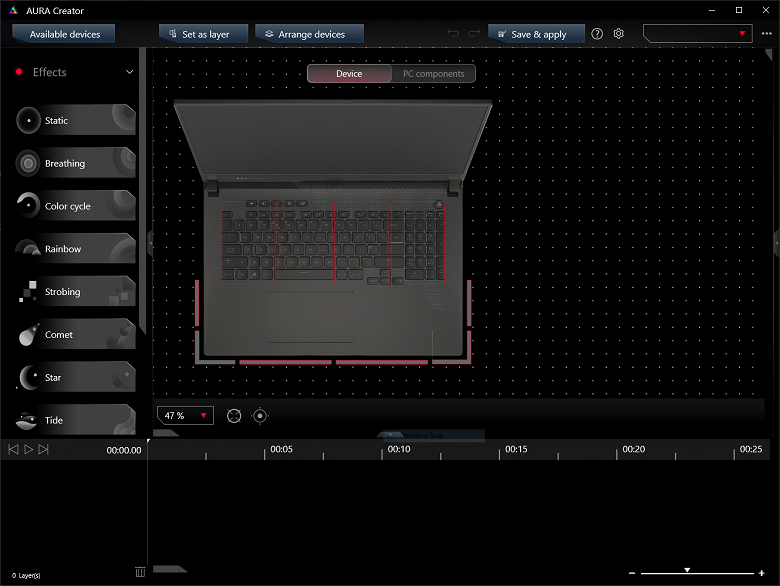780x586 pixels.
Task: Click the center target view icon
Action: click(260, 416)
